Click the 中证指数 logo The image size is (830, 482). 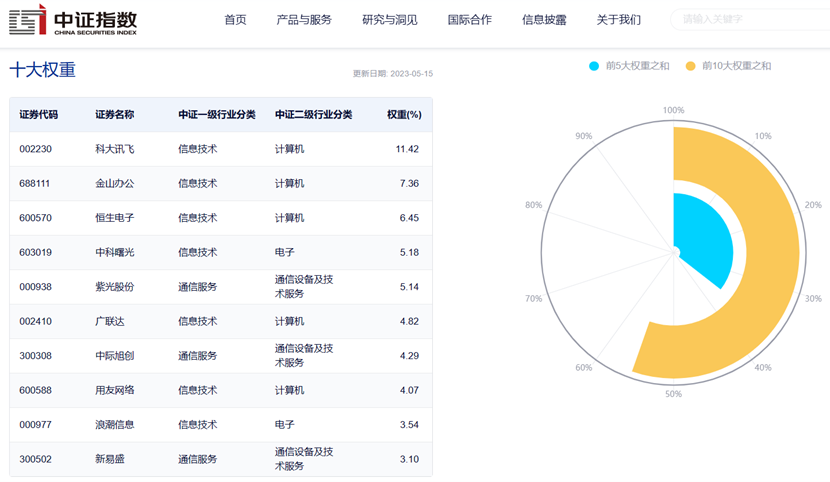pyautogui.click(x=72, y=20)
